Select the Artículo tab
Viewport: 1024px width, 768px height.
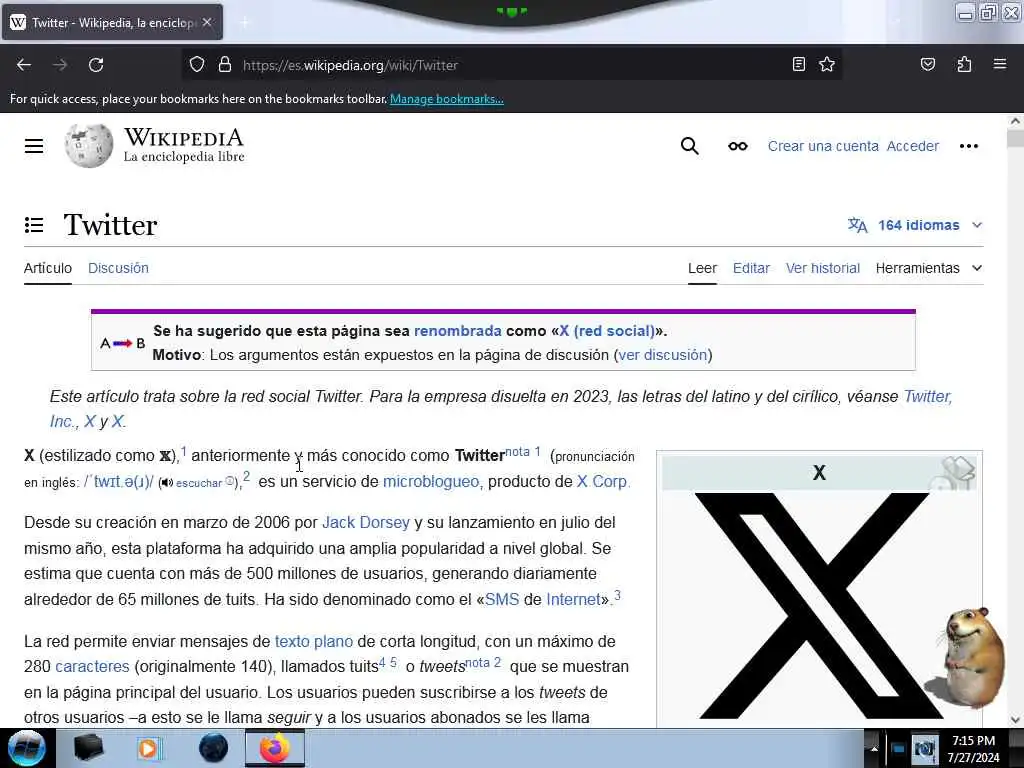pyautogui.click(x=48, y=268)
